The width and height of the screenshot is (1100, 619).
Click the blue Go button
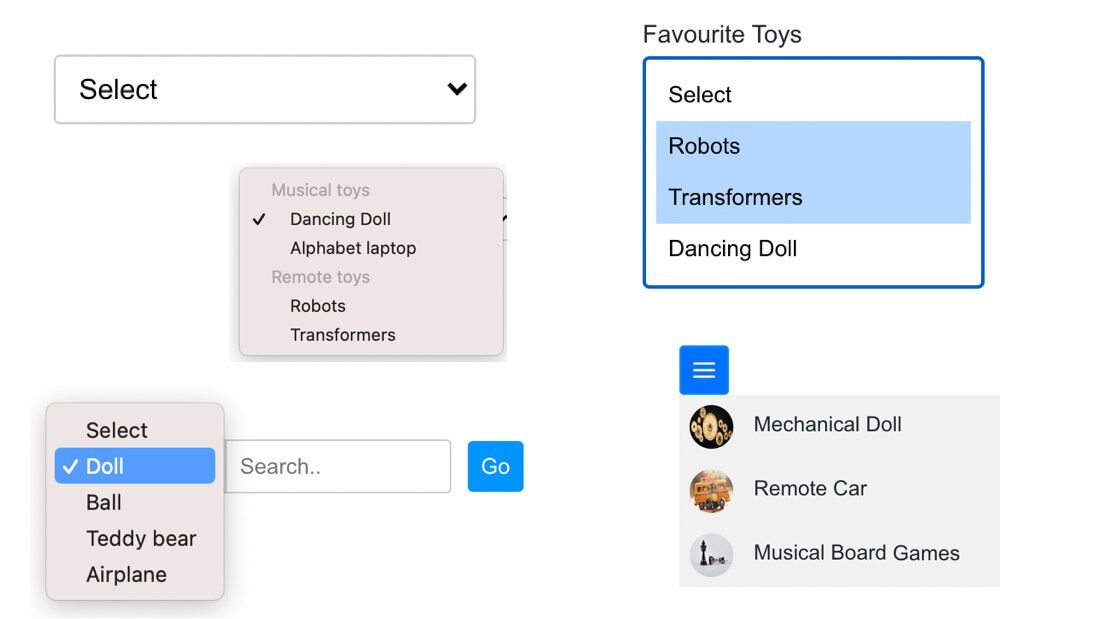click(x=495, y=466)
